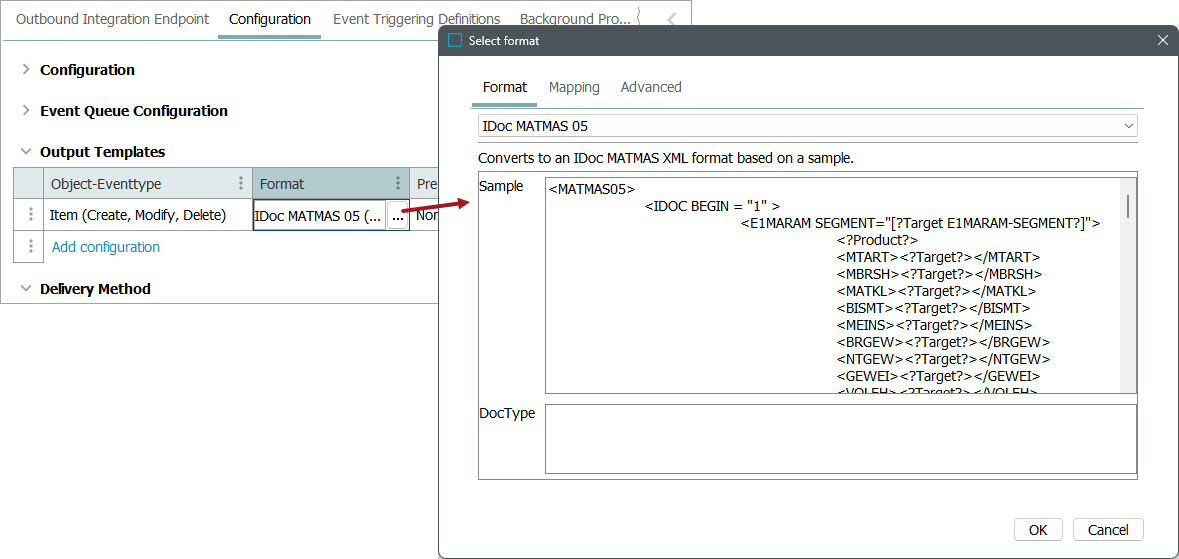Click ellipsis button in Format cell
Image resolution: width=1179 pixels, height=559 pixels.
[x=397, y=216]
